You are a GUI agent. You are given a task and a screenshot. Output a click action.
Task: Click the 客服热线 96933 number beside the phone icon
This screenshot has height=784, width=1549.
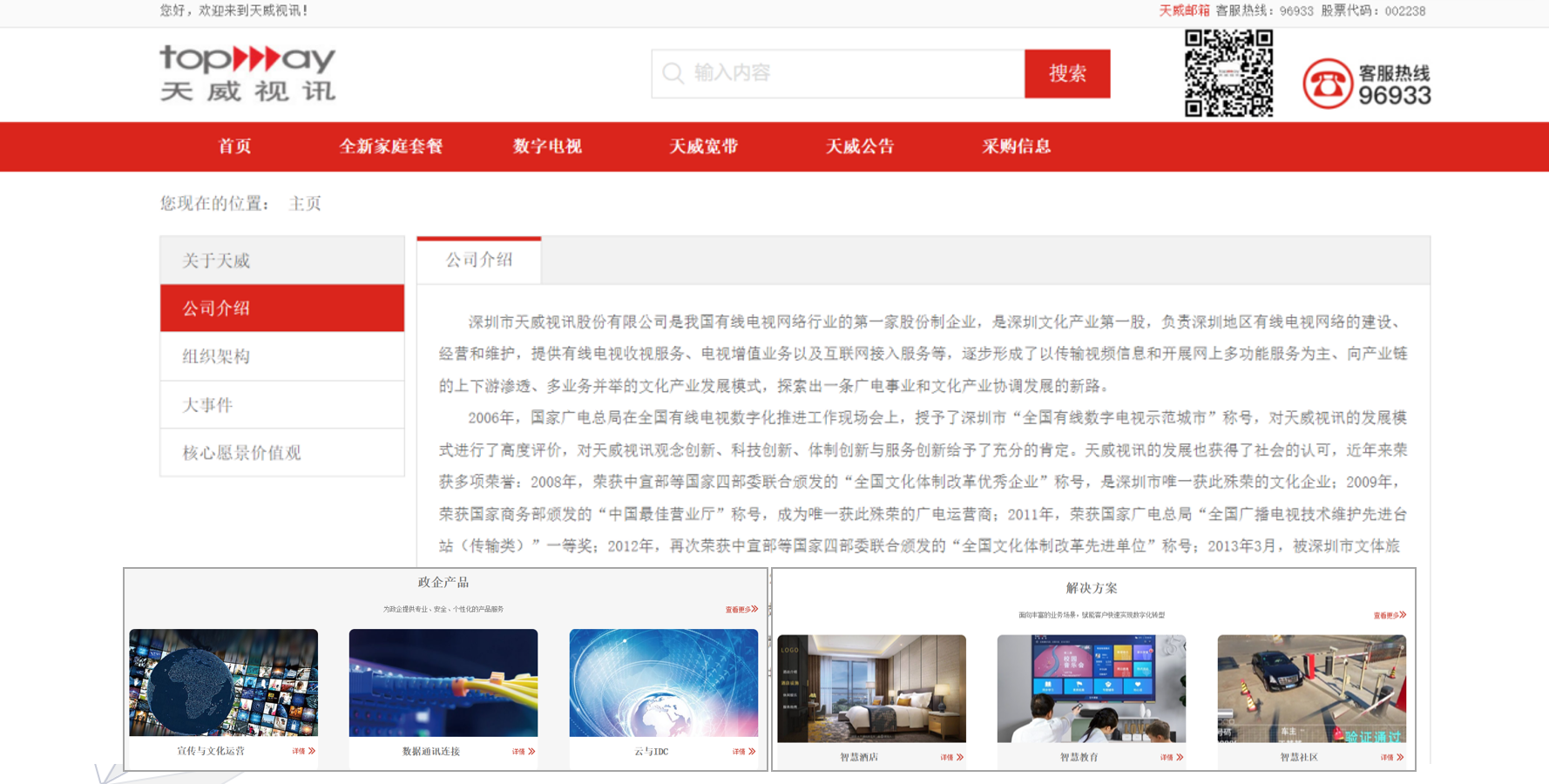point(1395,85)
